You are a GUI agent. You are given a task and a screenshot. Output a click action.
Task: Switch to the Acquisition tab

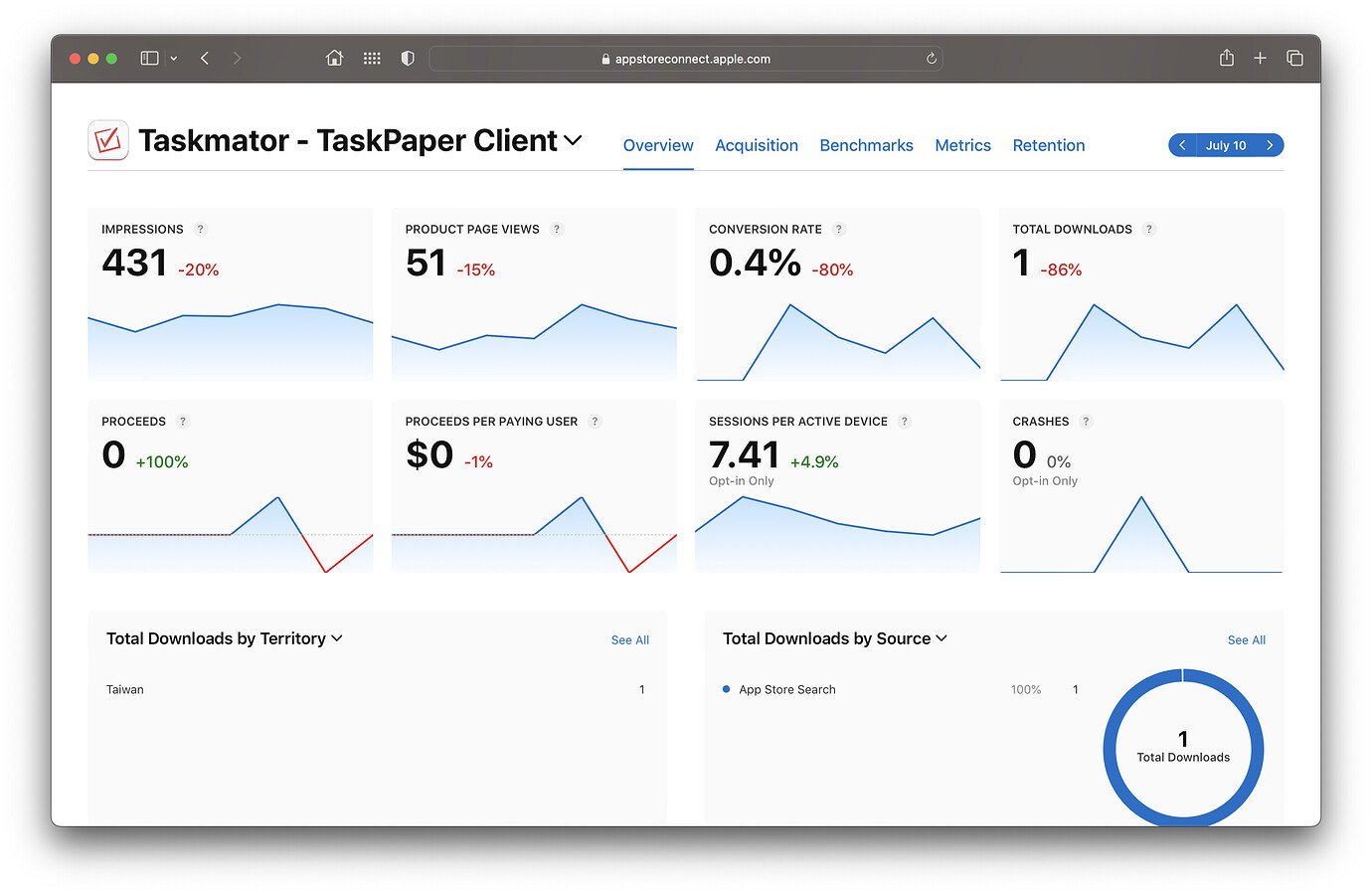(756, 145)
